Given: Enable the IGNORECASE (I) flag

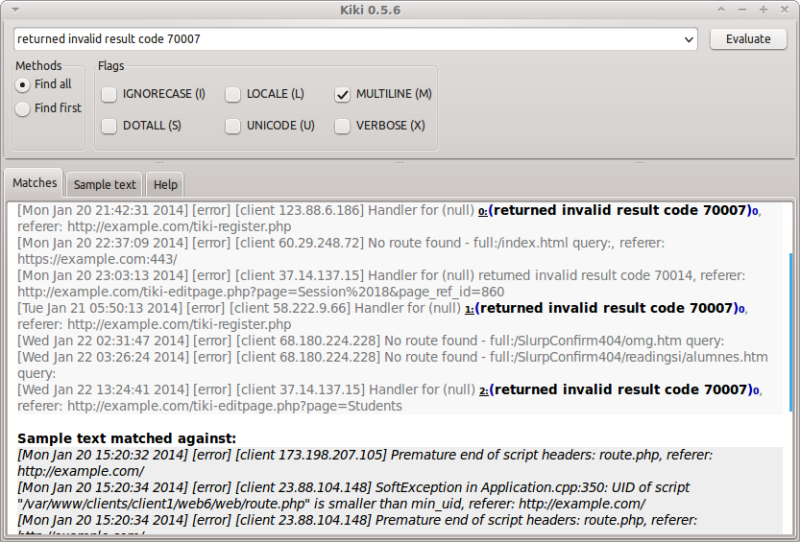Looking at the screenshot, I should tap(109, 94).
